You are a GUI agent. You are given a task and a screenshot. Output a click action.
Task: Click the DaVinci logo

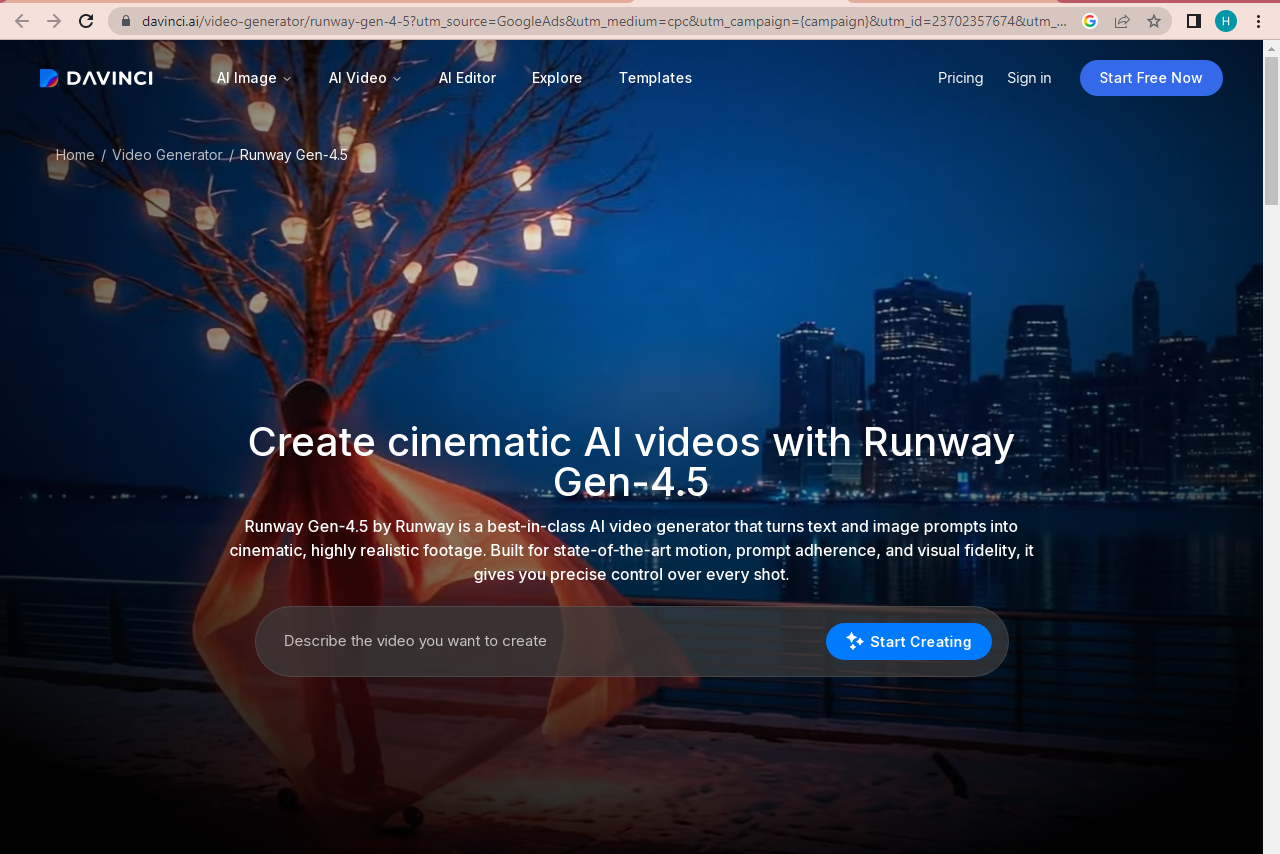pyautogui.click(x=96, y=78)
